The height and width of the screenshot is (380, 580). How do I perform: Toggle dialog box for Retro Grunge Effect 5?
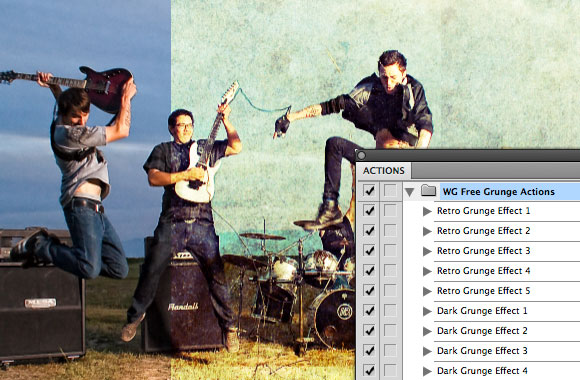tap(390, 291)
